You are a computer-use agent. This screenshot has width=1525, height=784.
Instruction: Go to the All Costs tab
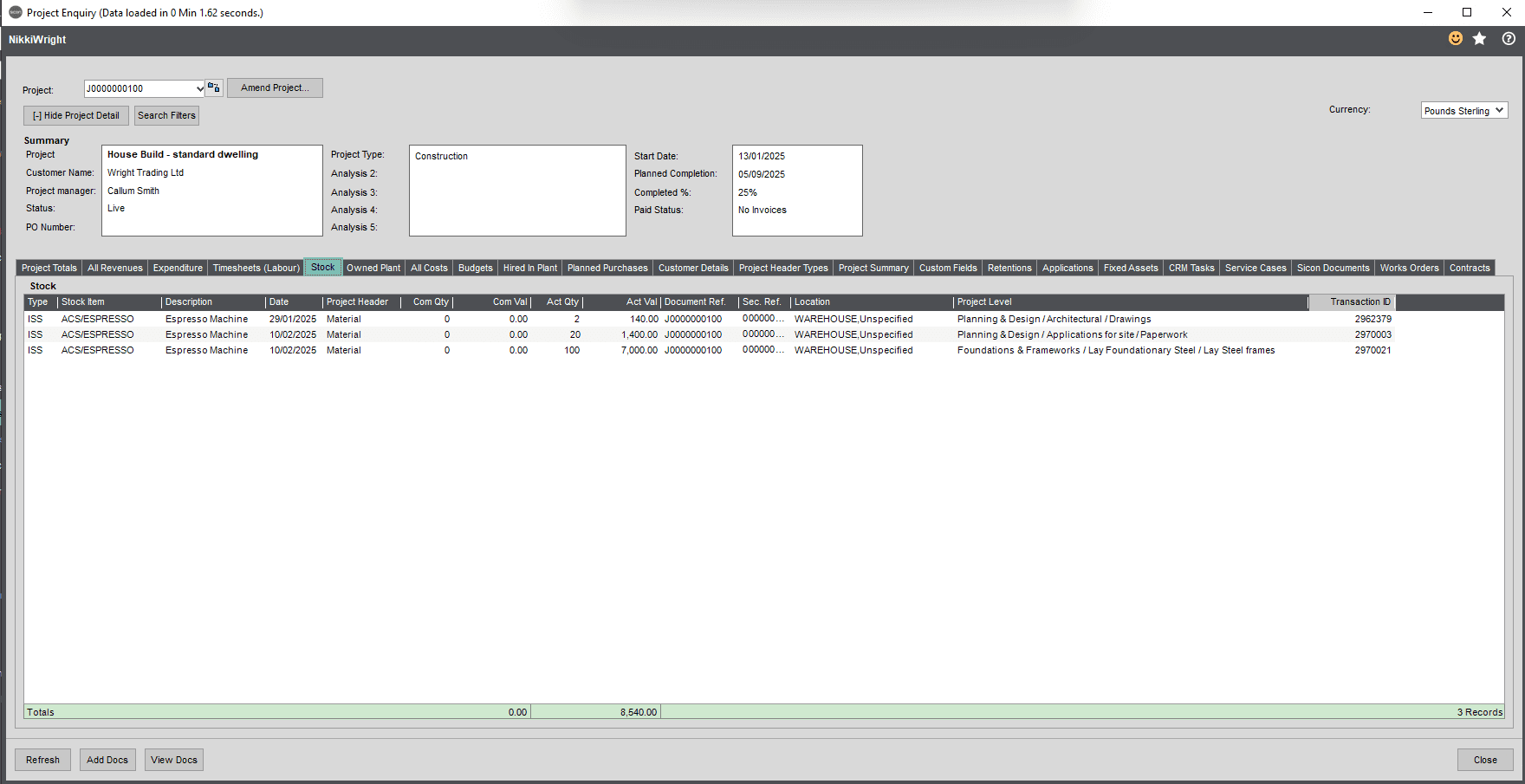(x=429, y=268)
